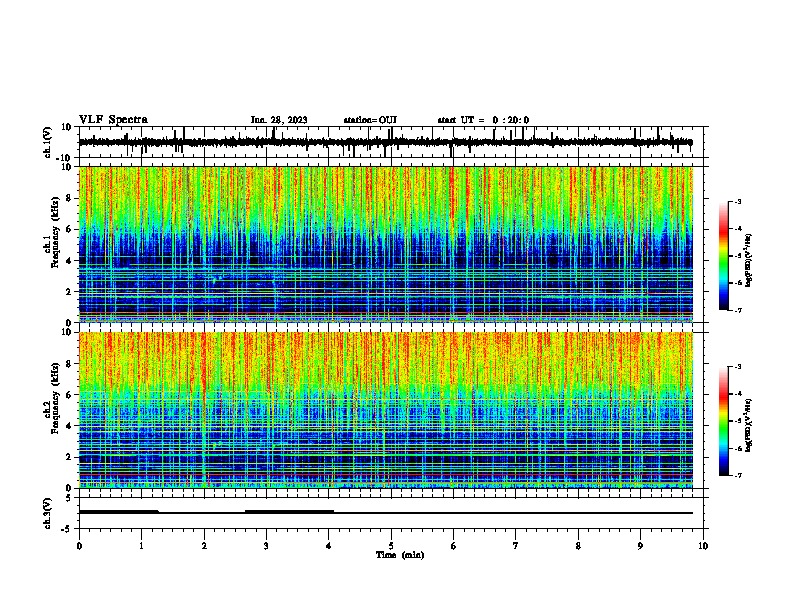Screen dimensions: 792x612
Task: Click time axis tick label "9"
Action: [x=640, y=546]
